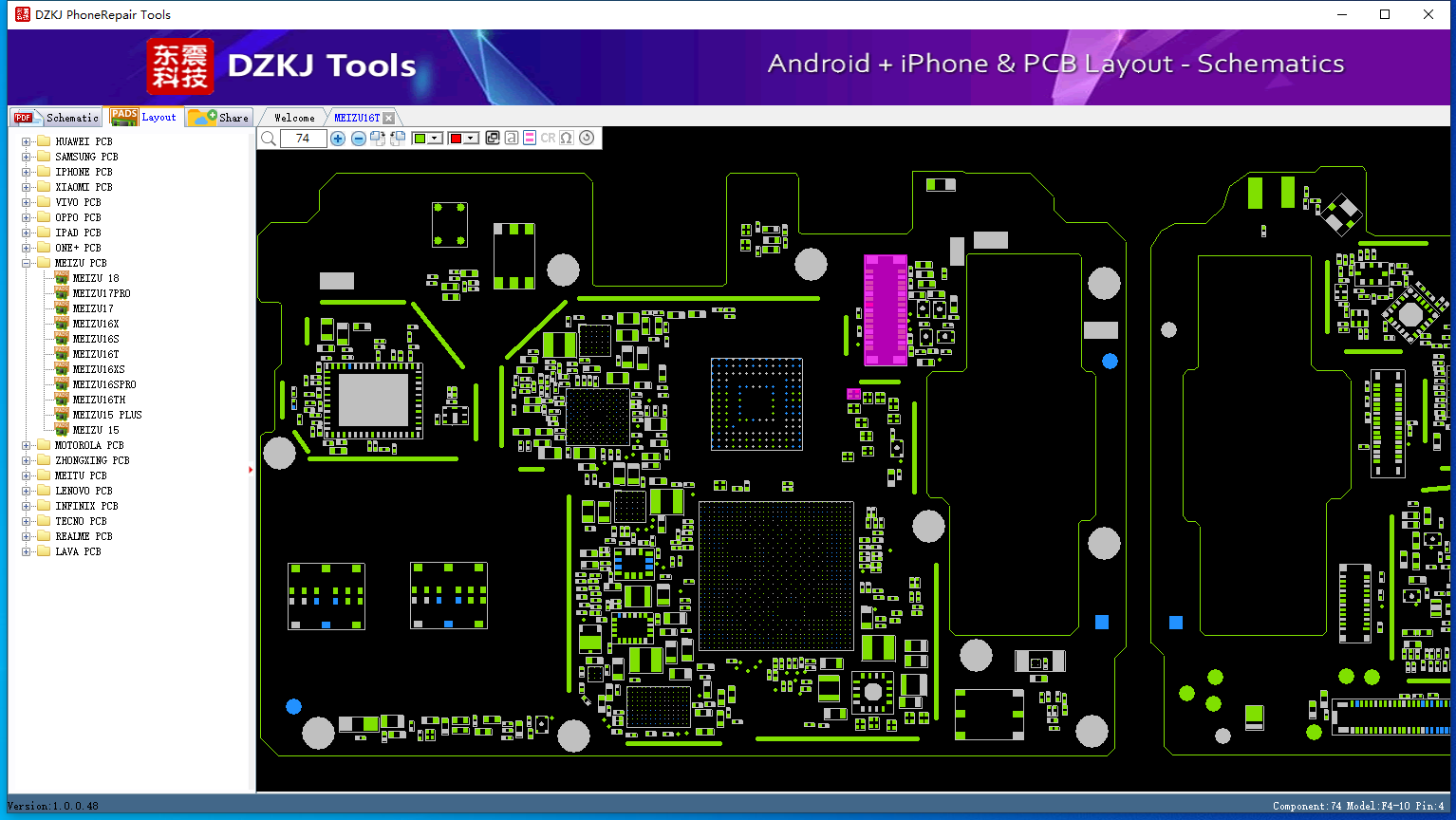Open the red color dropdown
The width and height of the screenshot is (1456, 820).
(471, 139)
